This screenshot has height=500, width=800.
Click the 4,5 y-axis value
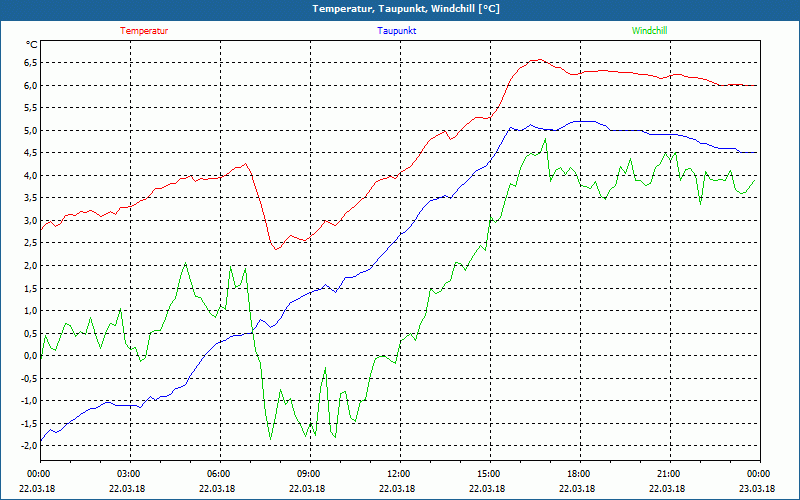31,153
